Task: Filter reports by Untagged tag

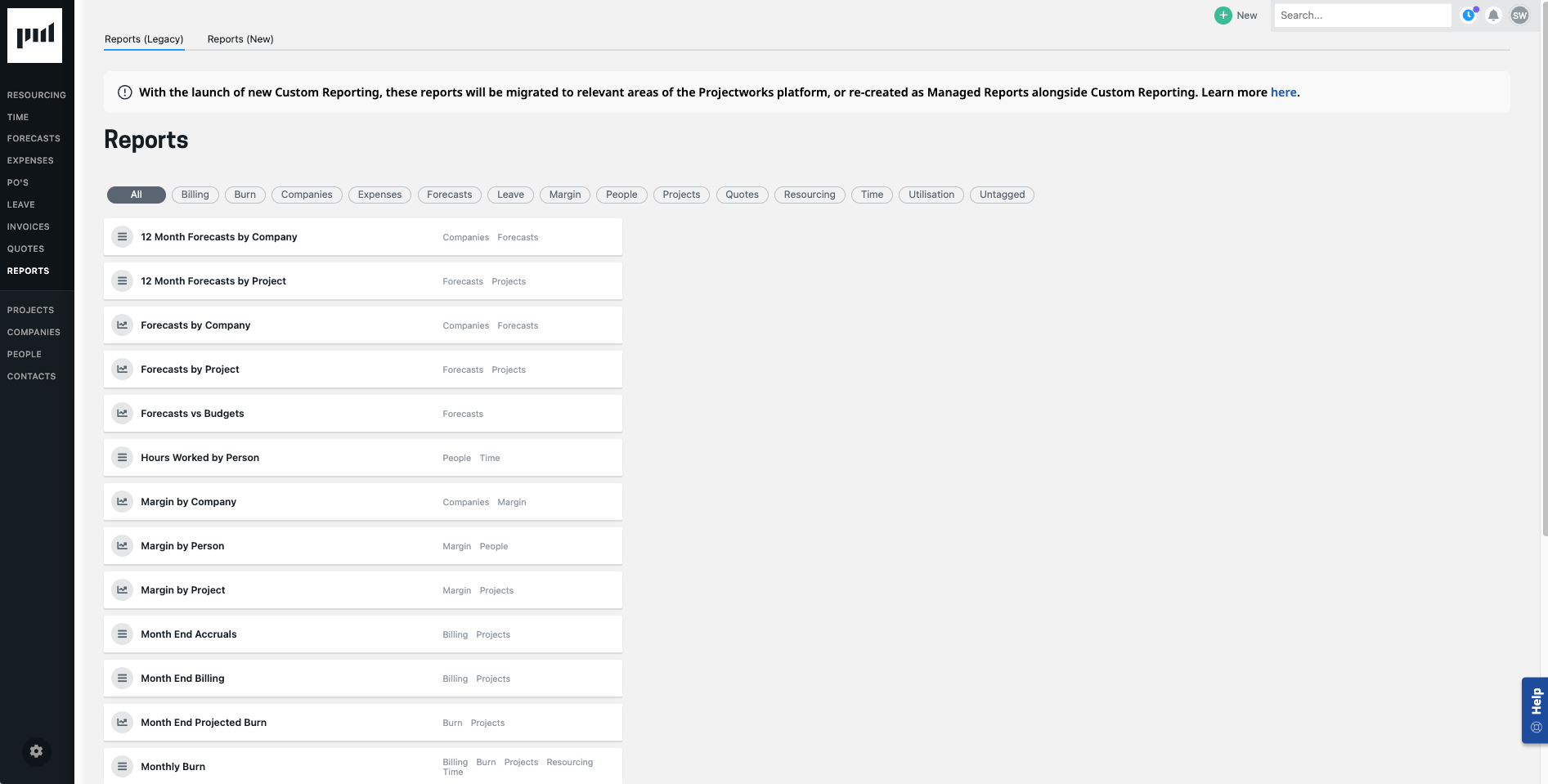Action: (1003, 195)
